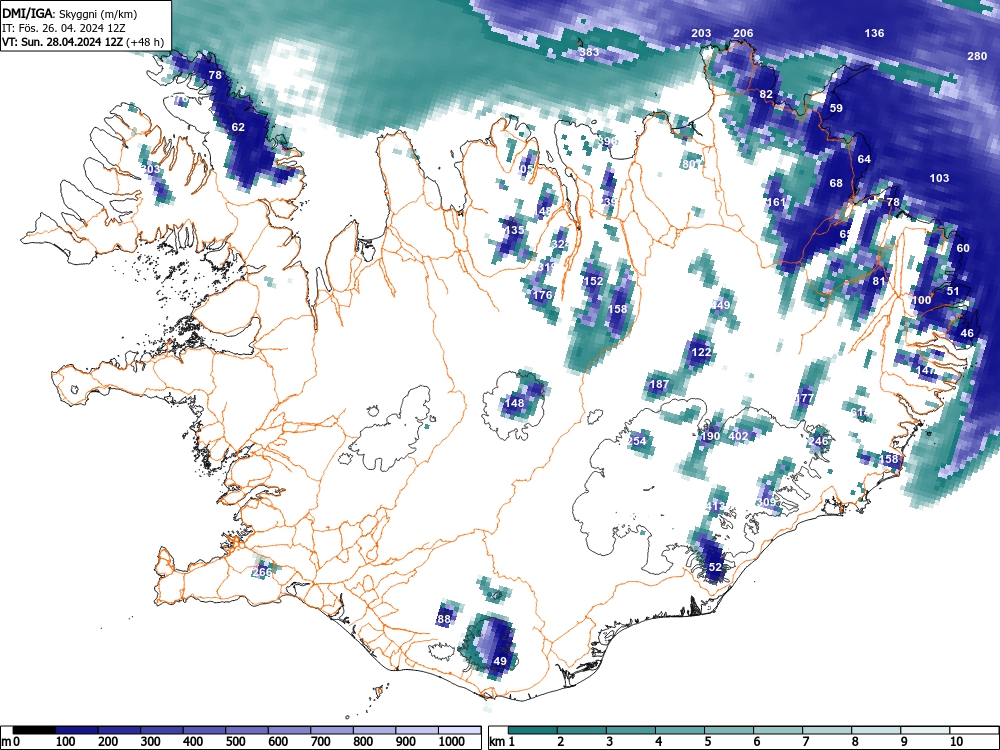The image size is (1000, 750).
Task: Click the '10' label on the km legend
Action: pyautogui.click(x=955, y=742)
